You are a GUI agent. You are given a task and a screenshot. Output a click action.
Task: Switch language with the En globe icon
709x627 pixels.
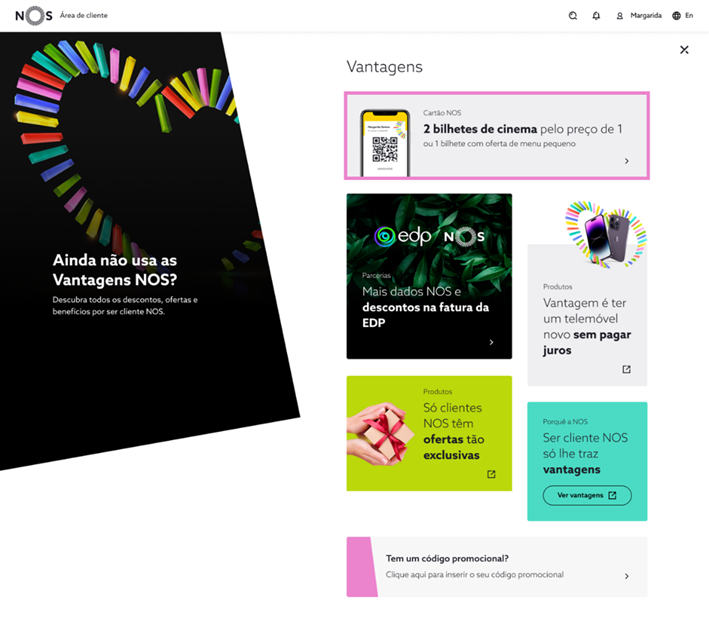(x=683, y=16)
